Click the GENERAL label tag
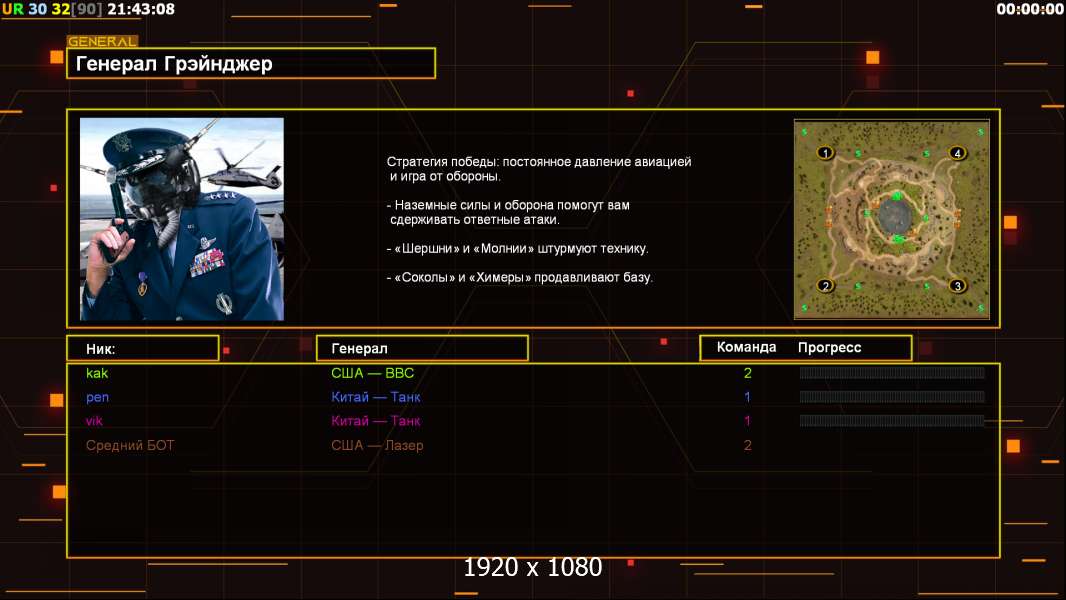Image resolution: width=1066 pixels, height=600 pixels. (102, 41)
